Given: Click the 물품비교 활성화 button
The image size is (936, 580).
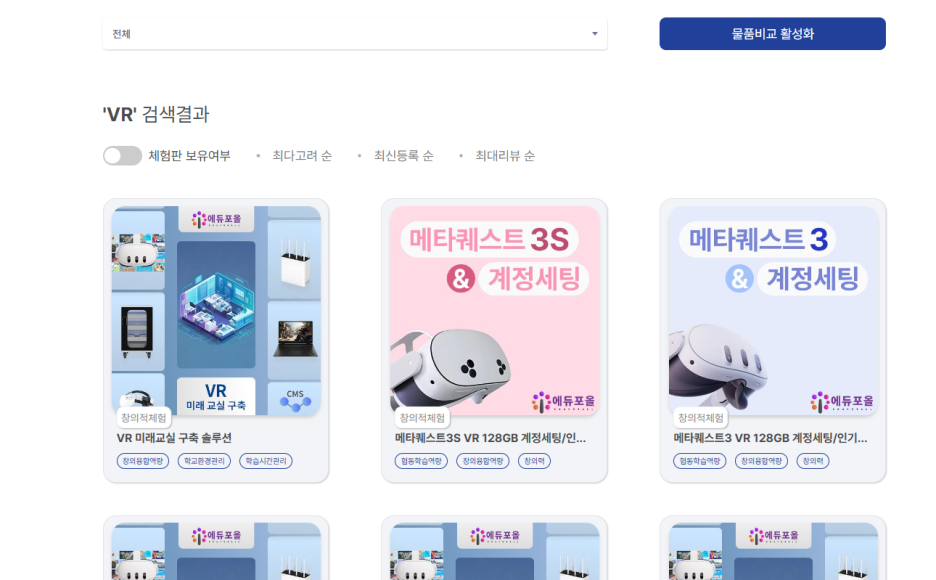Looking at the screenshot, I should click(772, 33).
